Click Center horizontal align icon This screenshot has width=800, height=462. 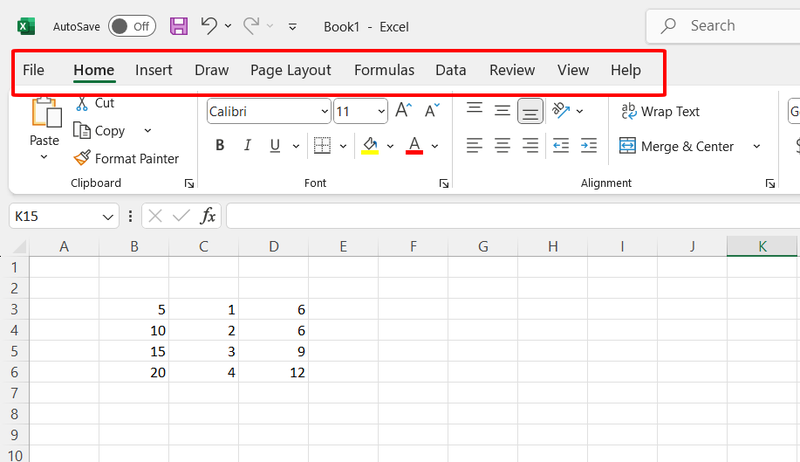(502, 146)
